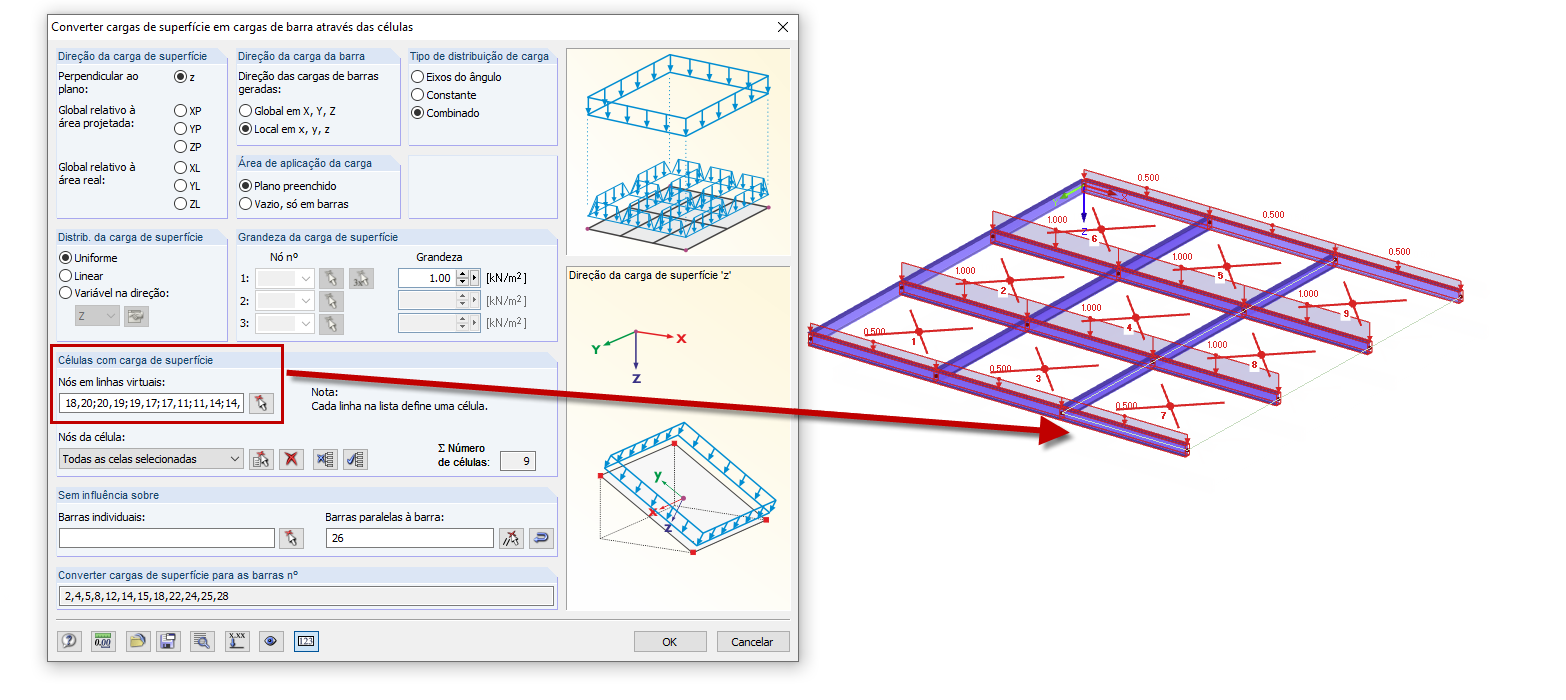Select direction 'z' perpendicular to plane
The height and width of the screenshot is (700, 1566).
180,76
